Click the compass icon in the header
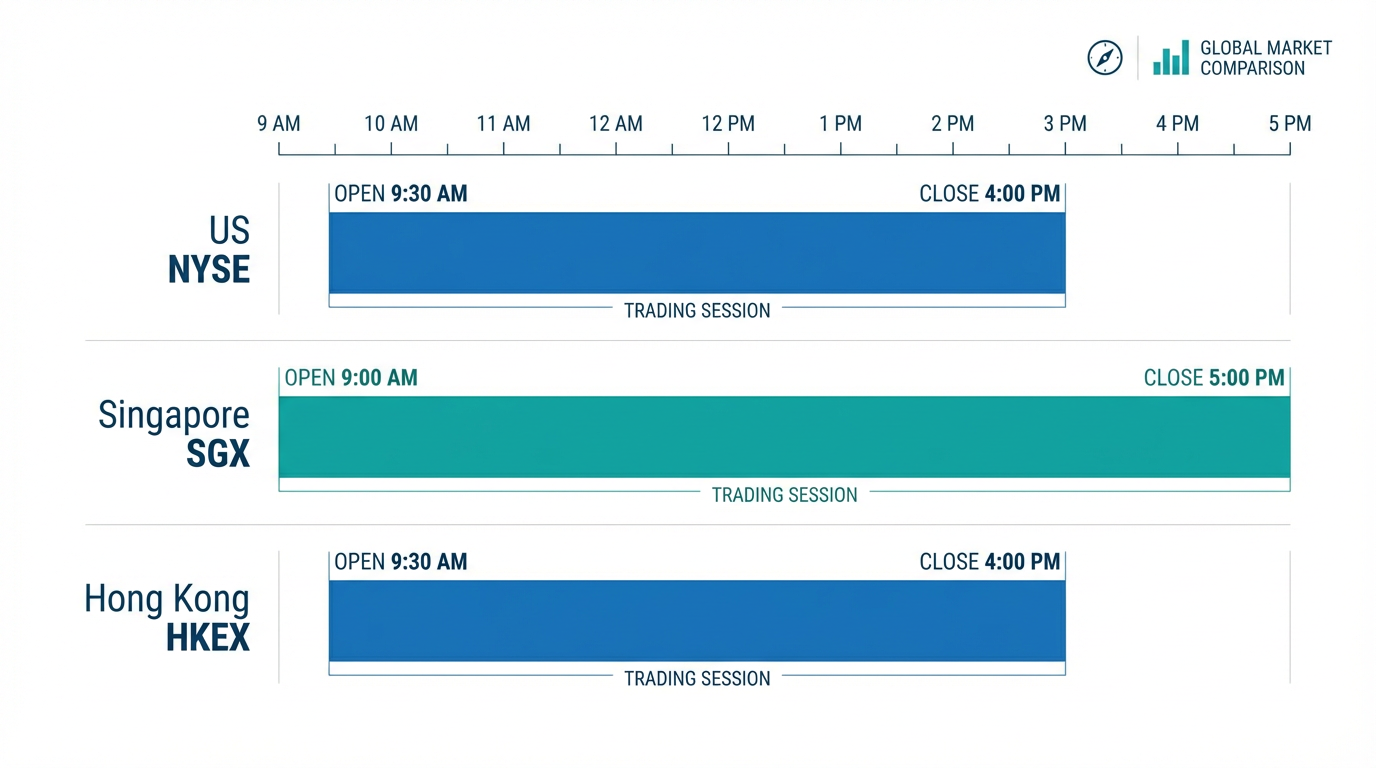 click(x=1104, y=58)
